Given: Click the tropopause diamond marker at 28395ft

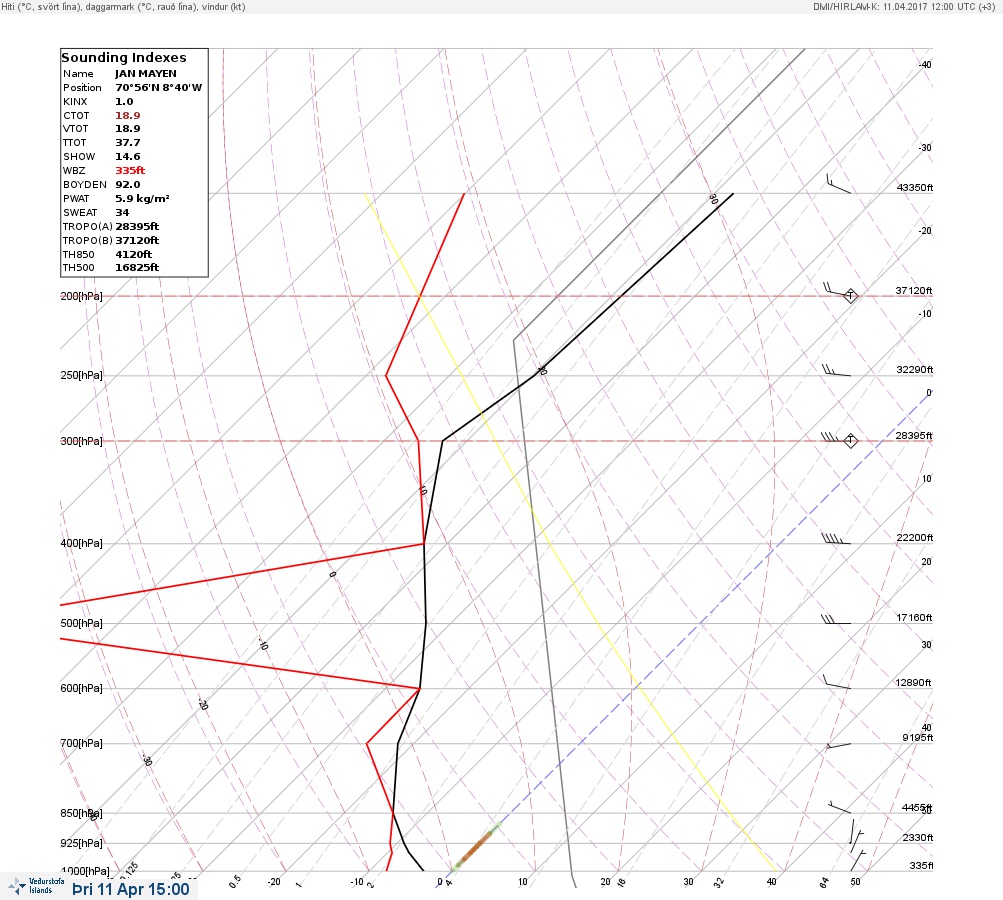Looking at the screenshot, I should click(x=850, y=441).
